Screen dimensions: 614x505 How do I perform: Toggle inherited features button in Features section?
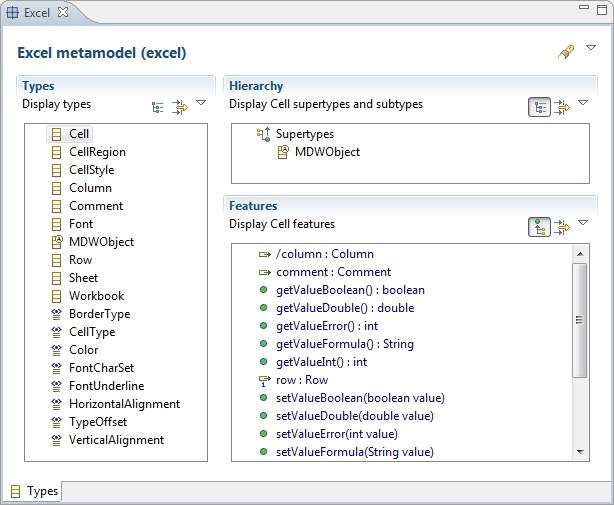[x=540, y=227]
